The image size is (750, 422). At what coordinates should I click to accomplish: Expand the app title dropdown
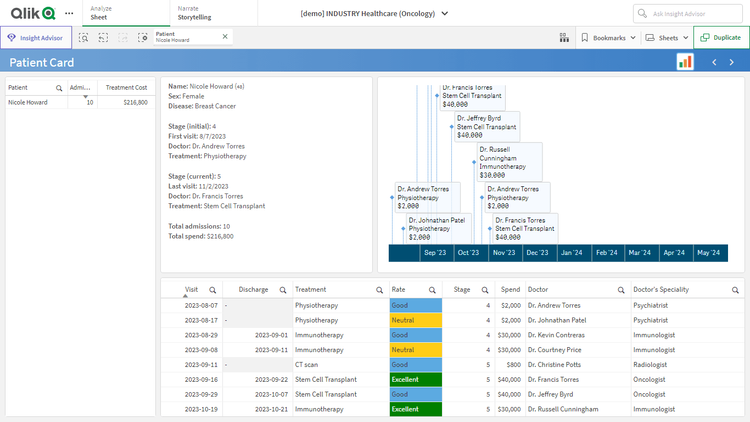coord(444,14)
